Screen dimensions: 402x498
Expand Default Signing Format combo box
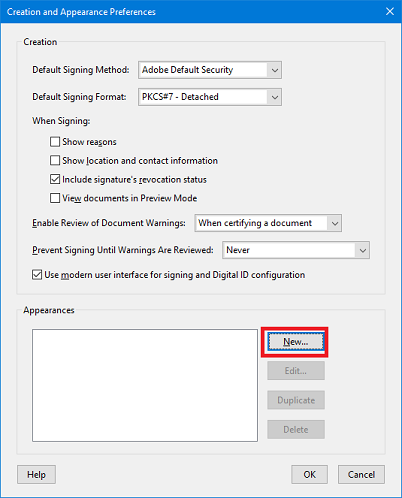pos(210,97)
